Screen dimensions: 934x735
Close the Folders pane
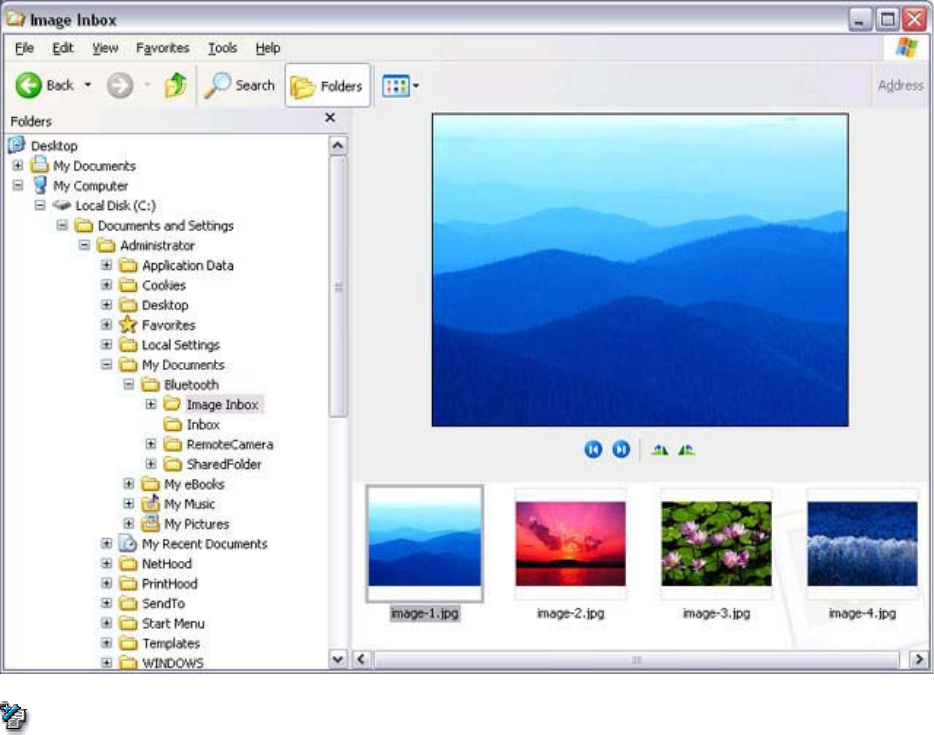pyautogui.click(x=330, y=118)
